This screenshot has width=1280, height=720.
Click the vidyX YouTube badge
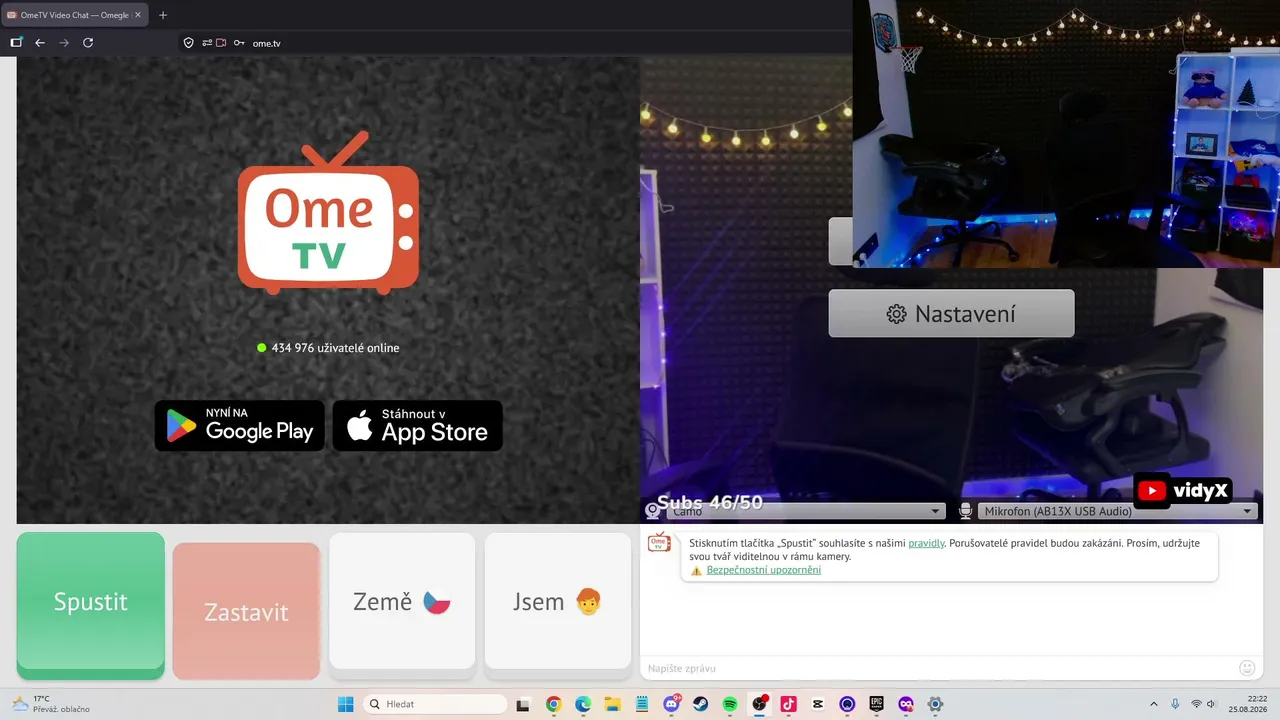click(x=1183, y=491)
